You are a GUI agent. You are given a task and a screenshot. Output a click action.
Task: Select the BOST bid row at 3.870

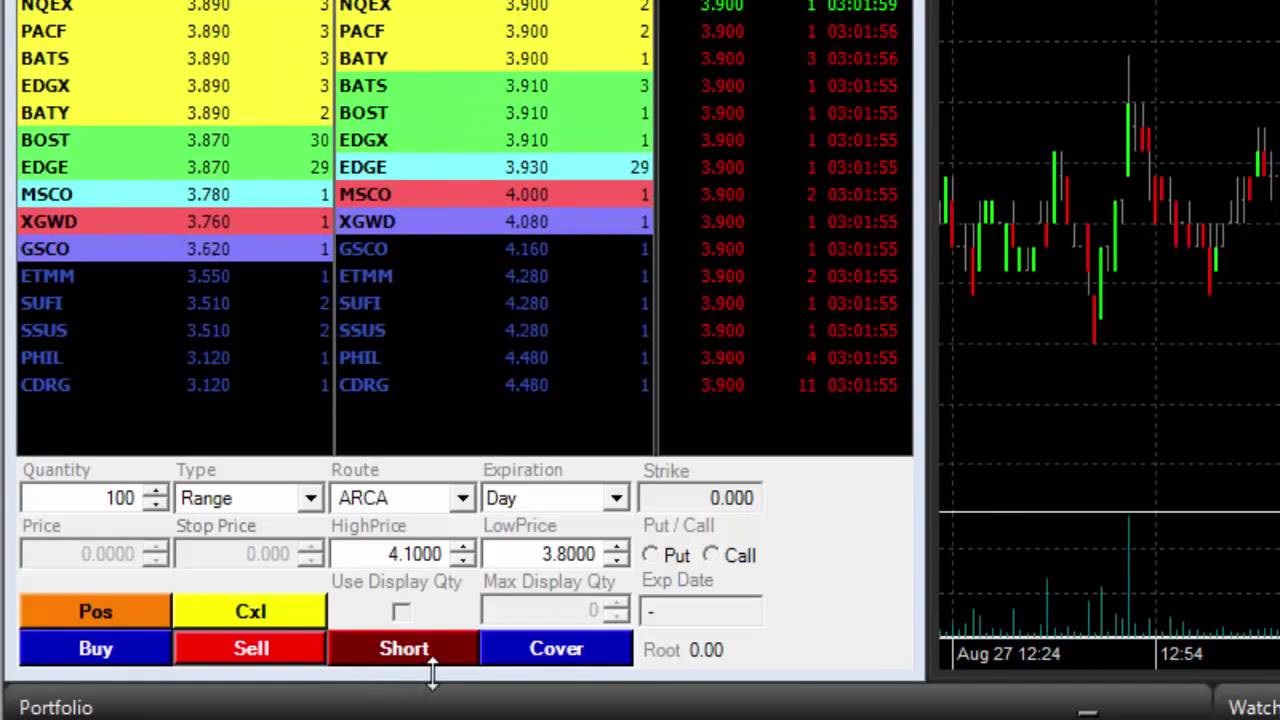click(175, 140)
